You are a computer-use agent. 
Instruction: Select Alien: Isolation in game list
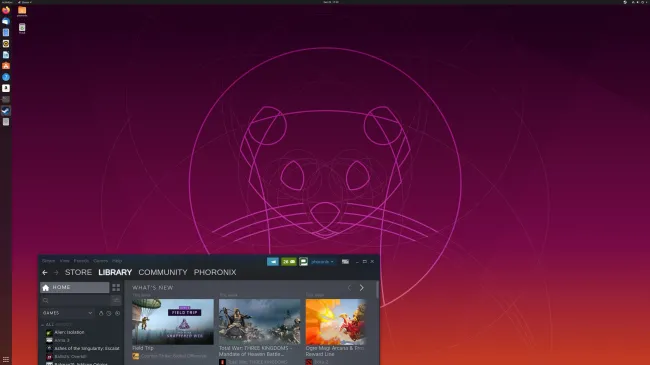(x=69, y=332)
